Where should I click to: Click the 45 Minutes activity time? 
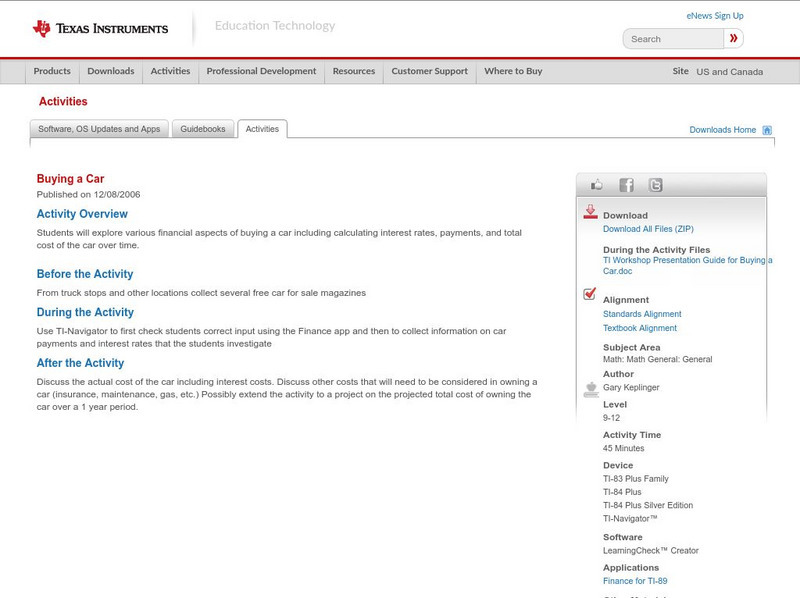(623, 448)
